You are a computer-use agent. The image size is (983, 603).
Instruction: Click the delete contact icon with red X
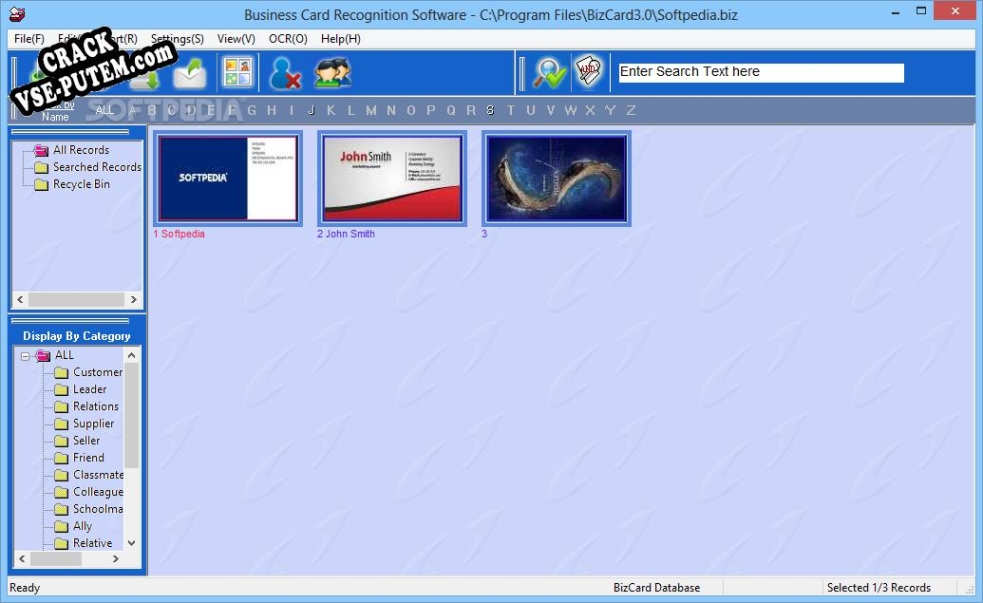287,71
